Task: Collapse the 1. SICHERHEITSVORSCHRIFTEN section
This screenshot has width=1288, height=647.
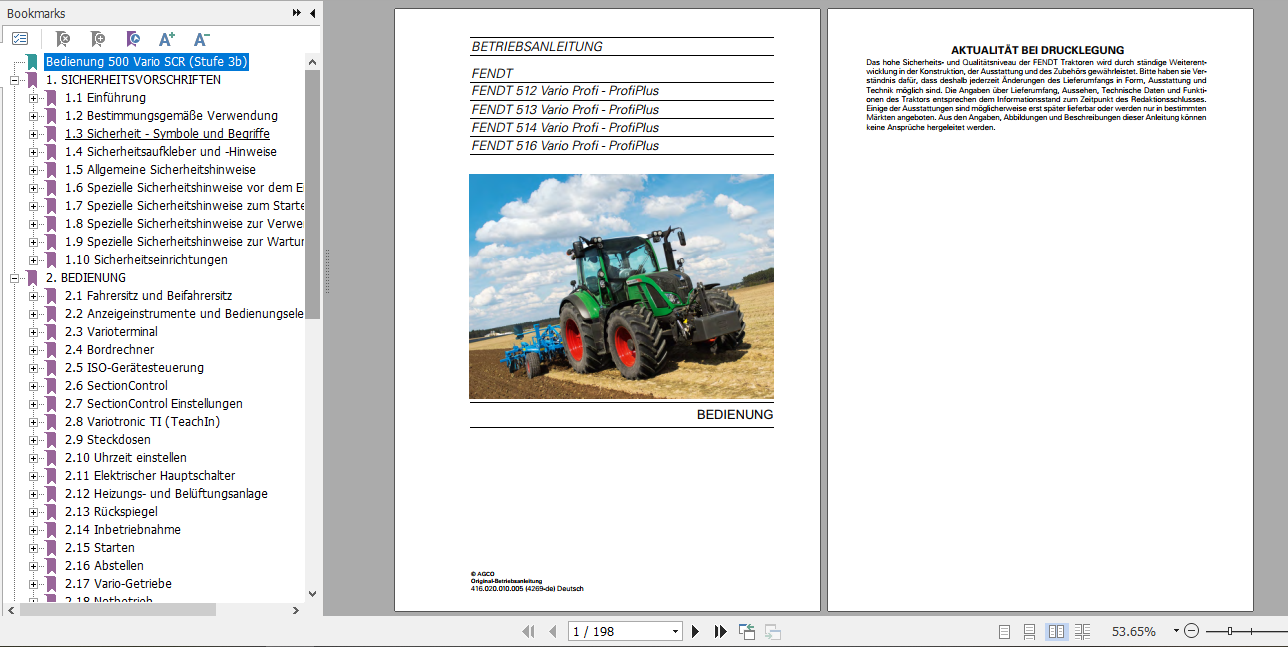Action: (15, 80)
